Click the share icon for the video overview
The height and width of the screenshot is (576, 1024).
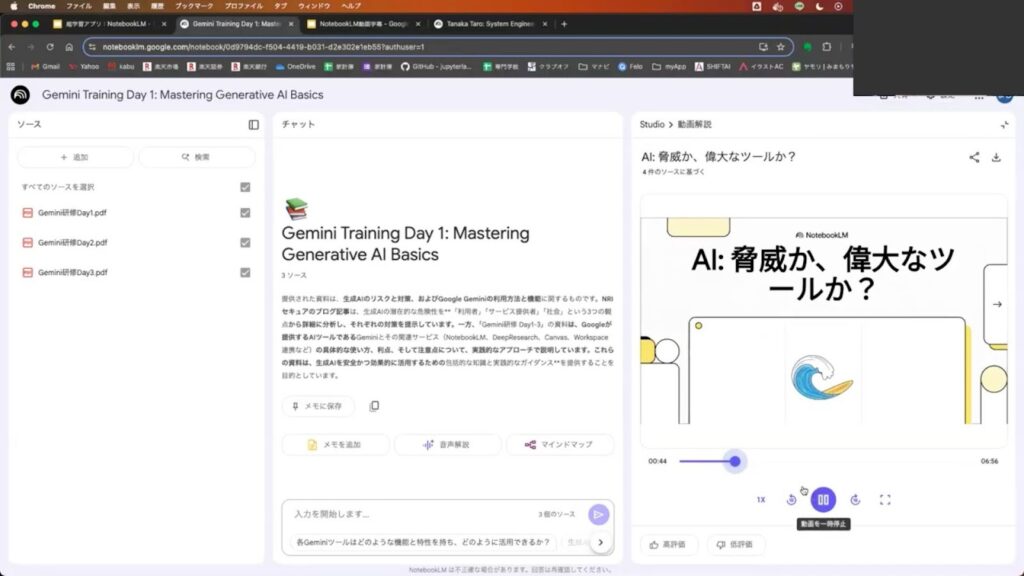[974, 157]
